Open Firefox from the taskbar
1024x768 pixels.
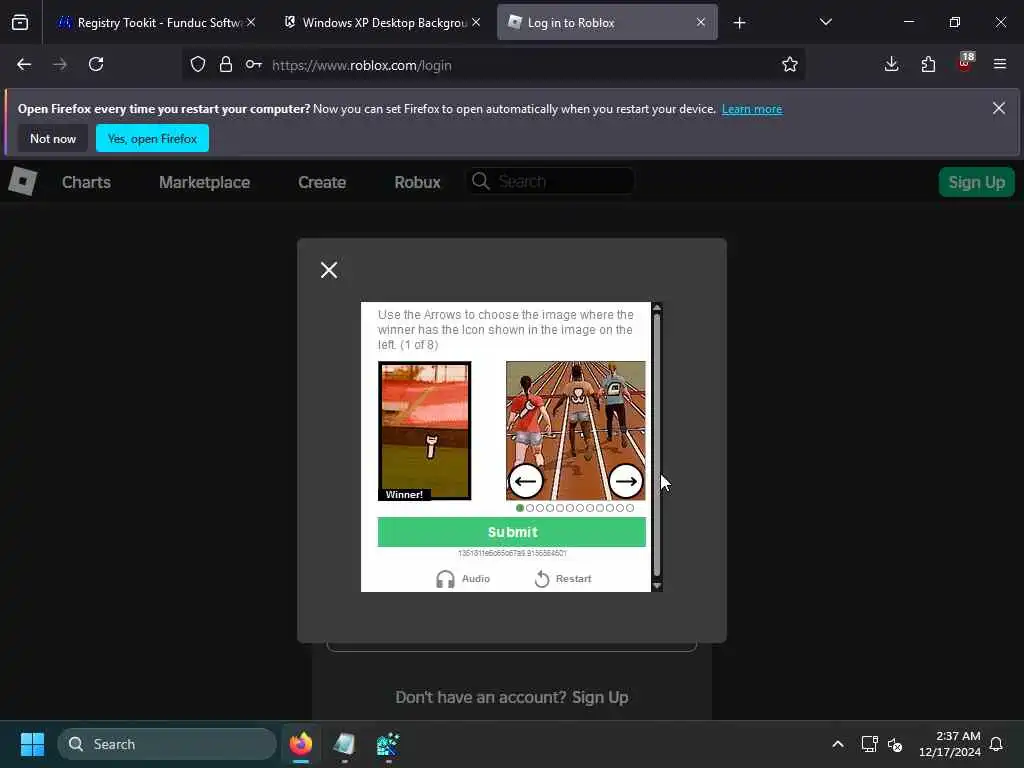(301, 744)
